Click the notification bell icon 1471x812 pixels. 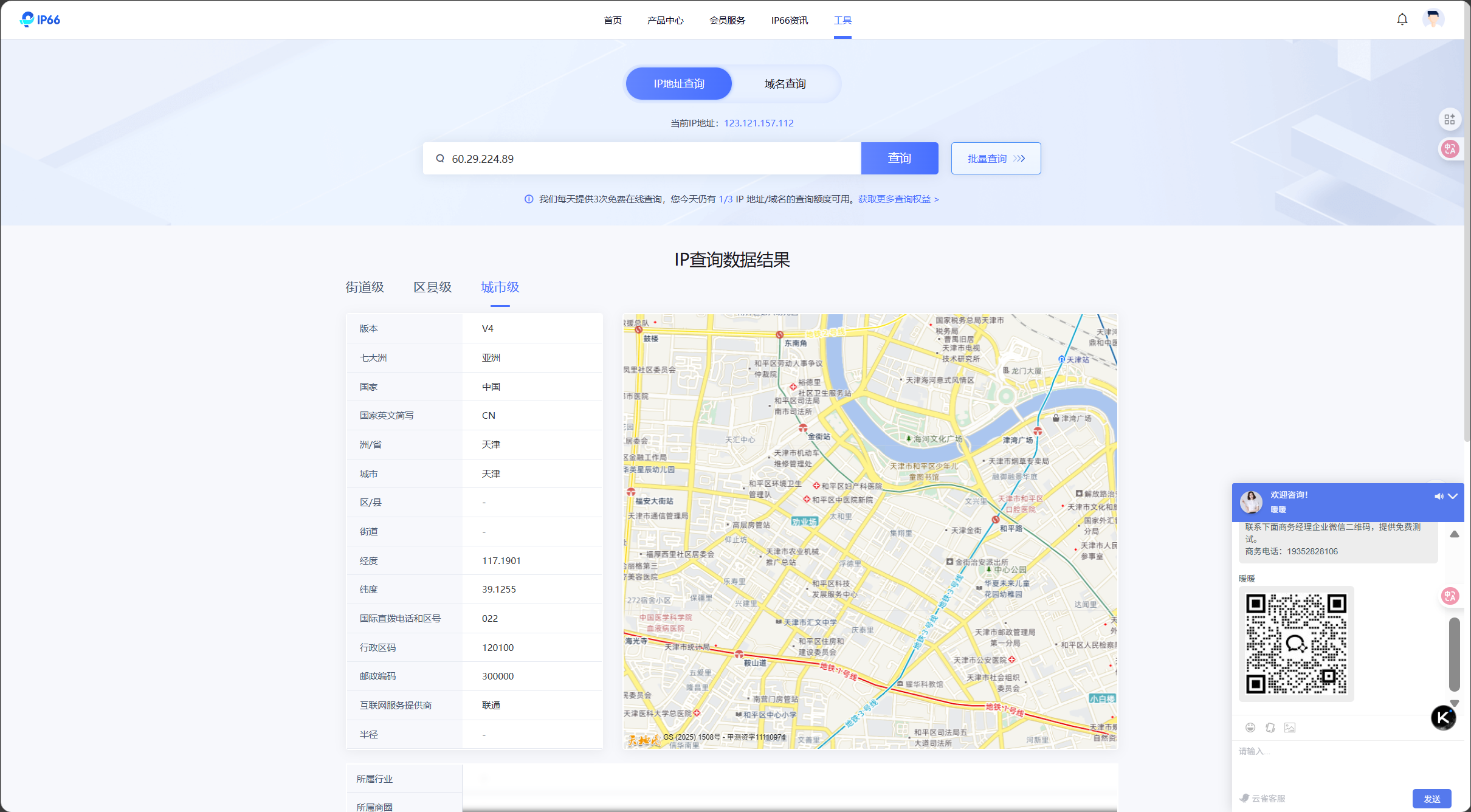point(1402,19)
